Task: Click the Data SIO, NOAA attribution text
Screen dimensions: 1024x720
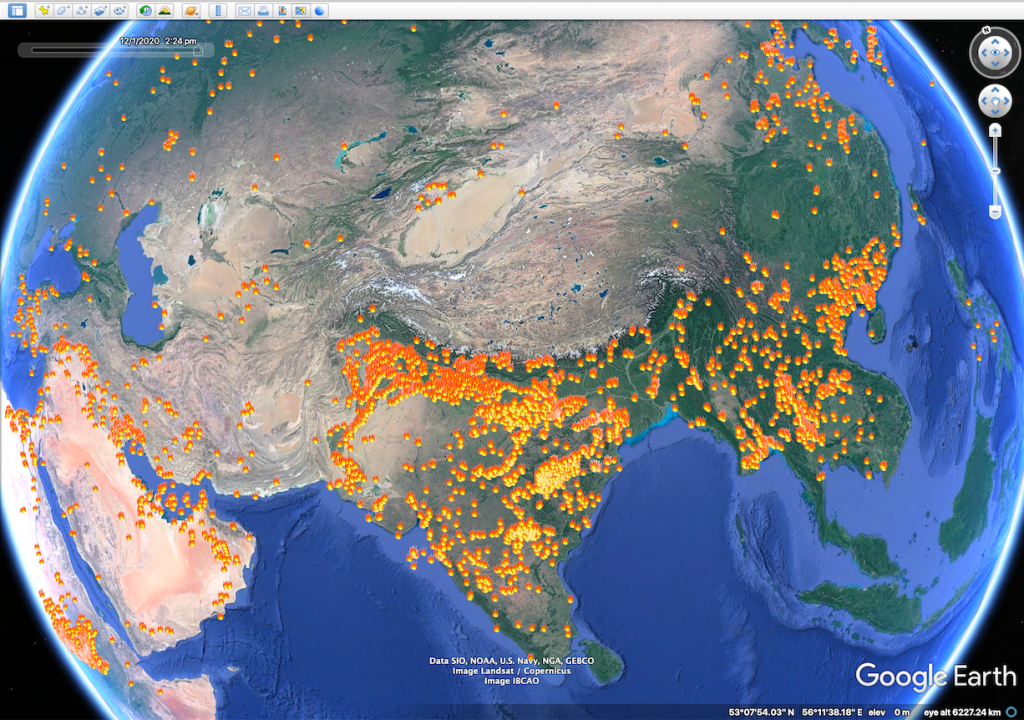Action: coord(511,661)
